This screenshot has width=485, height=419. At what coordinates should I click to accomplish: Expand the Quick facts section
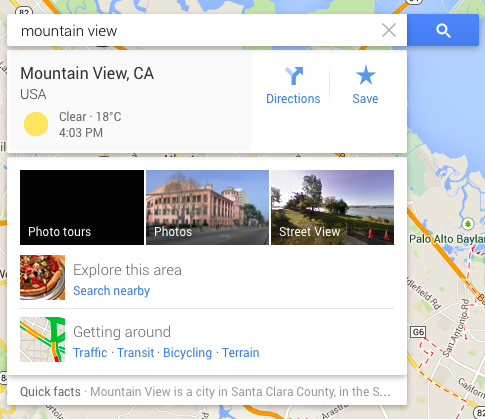tap(207, 392)
